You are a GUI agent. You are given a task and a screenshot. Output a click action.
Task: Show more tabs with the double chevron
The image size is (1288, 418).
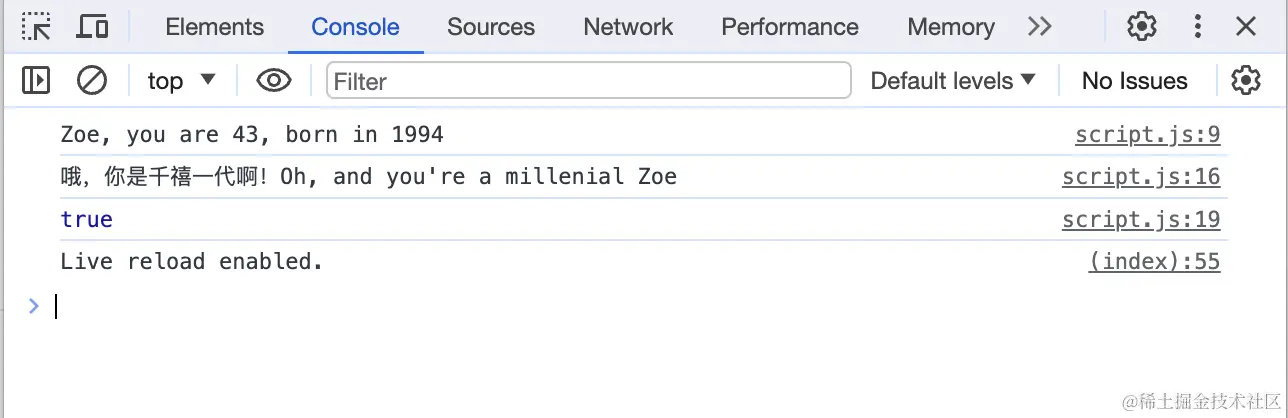(x=1040, y=27)
